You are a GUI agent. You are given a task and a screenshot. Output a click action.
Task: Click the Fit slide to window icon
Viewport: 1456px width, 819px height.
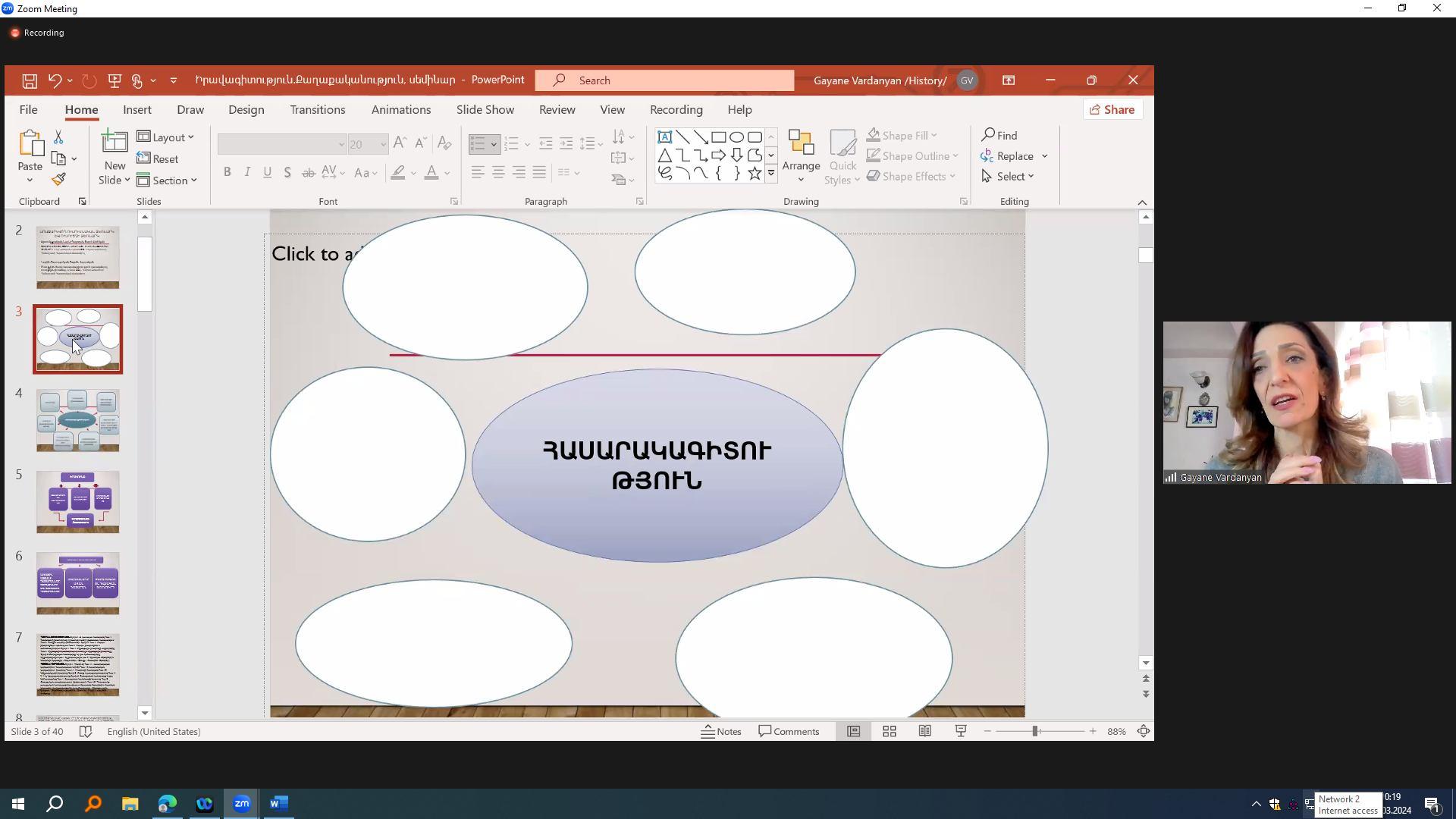click(1144, 732)
